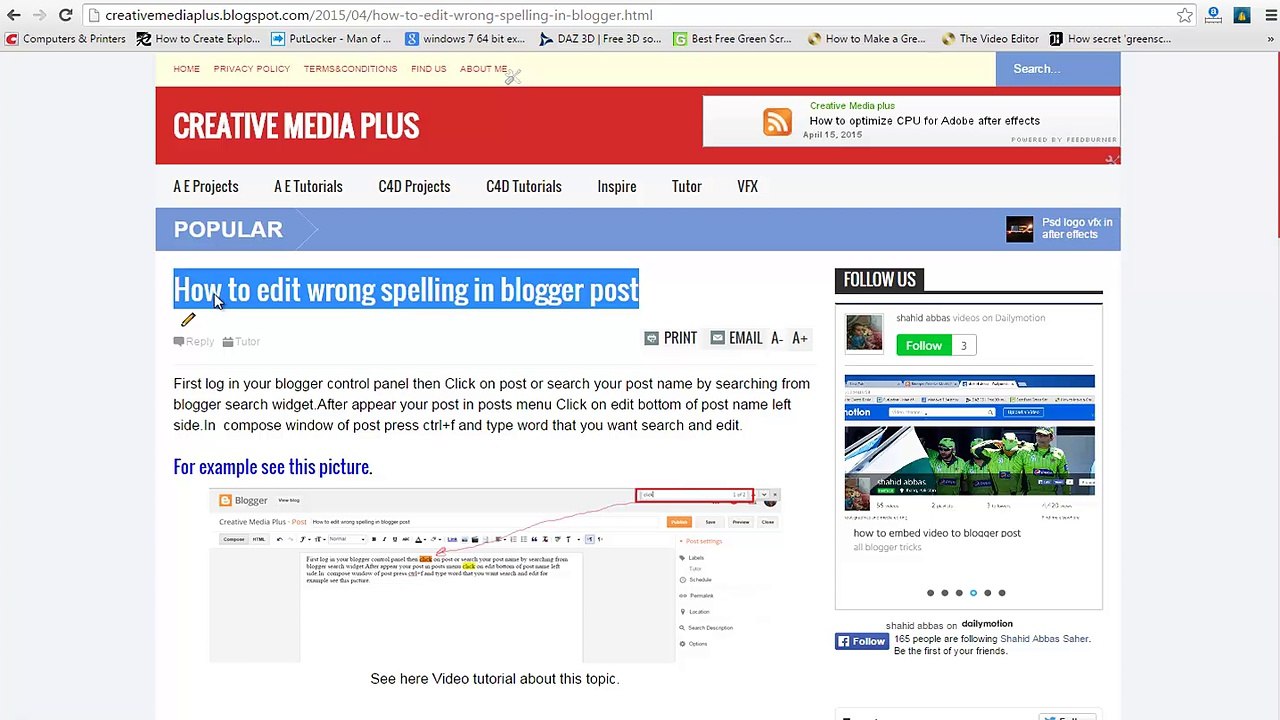Click the green Dailymotion Follow button
This screenshot has height=720, width=1280.
tap(923, 346)
